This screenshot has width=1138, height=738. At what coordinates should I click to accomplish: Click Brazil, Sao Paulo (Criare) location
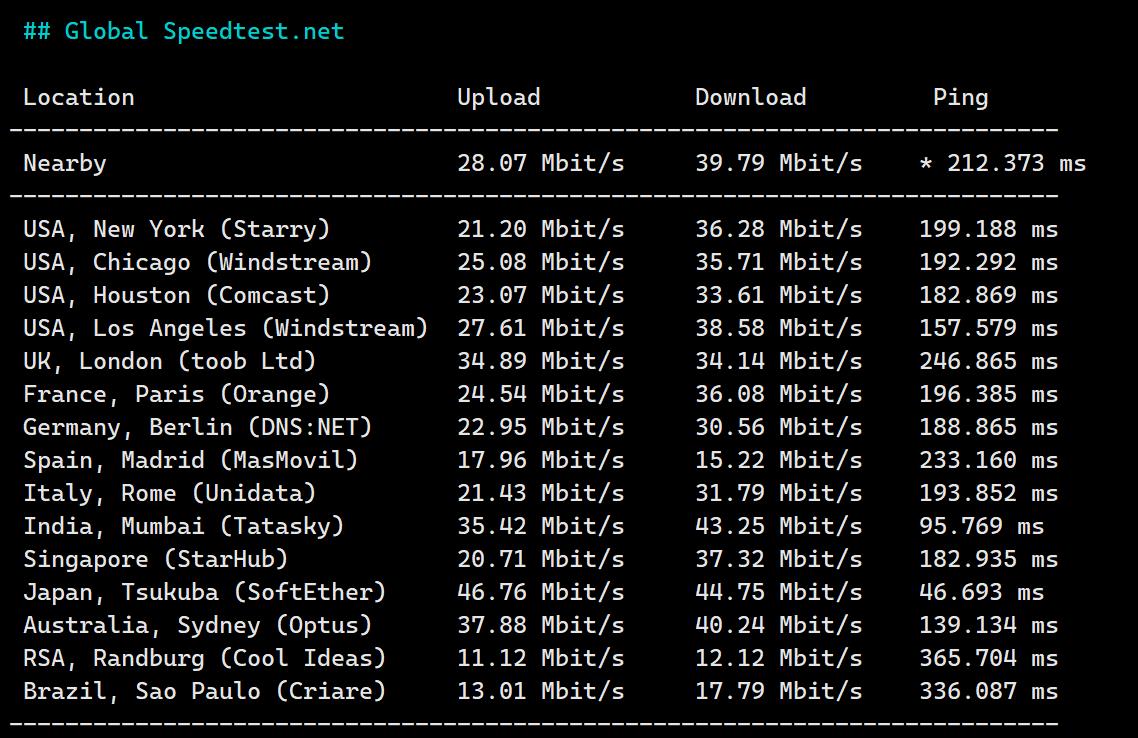coord(204,691)
